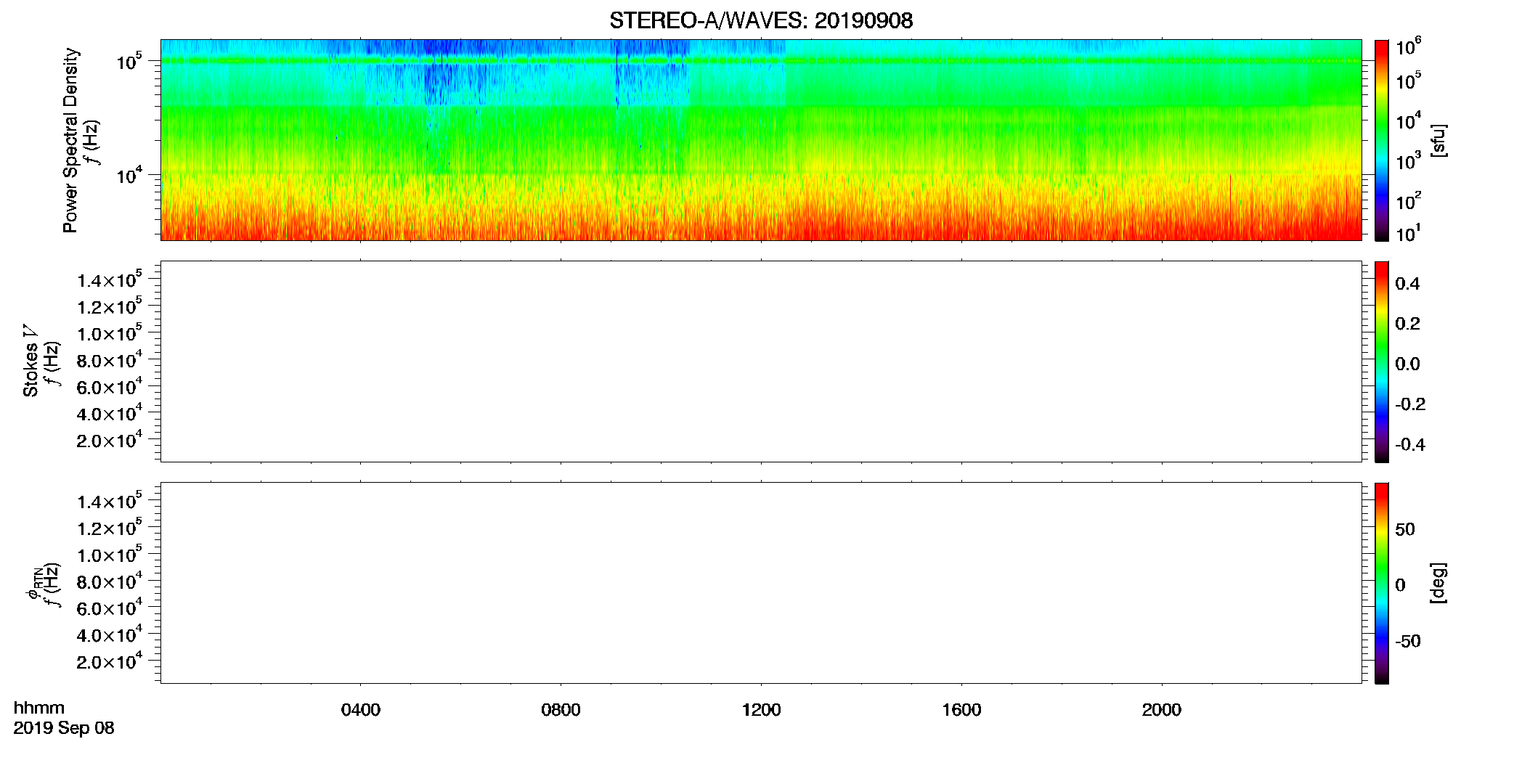Click the 10^4 frequency tick of top panel
Image resolution: width=1522 pixels, height=784 pixels.
click(129, 175)
